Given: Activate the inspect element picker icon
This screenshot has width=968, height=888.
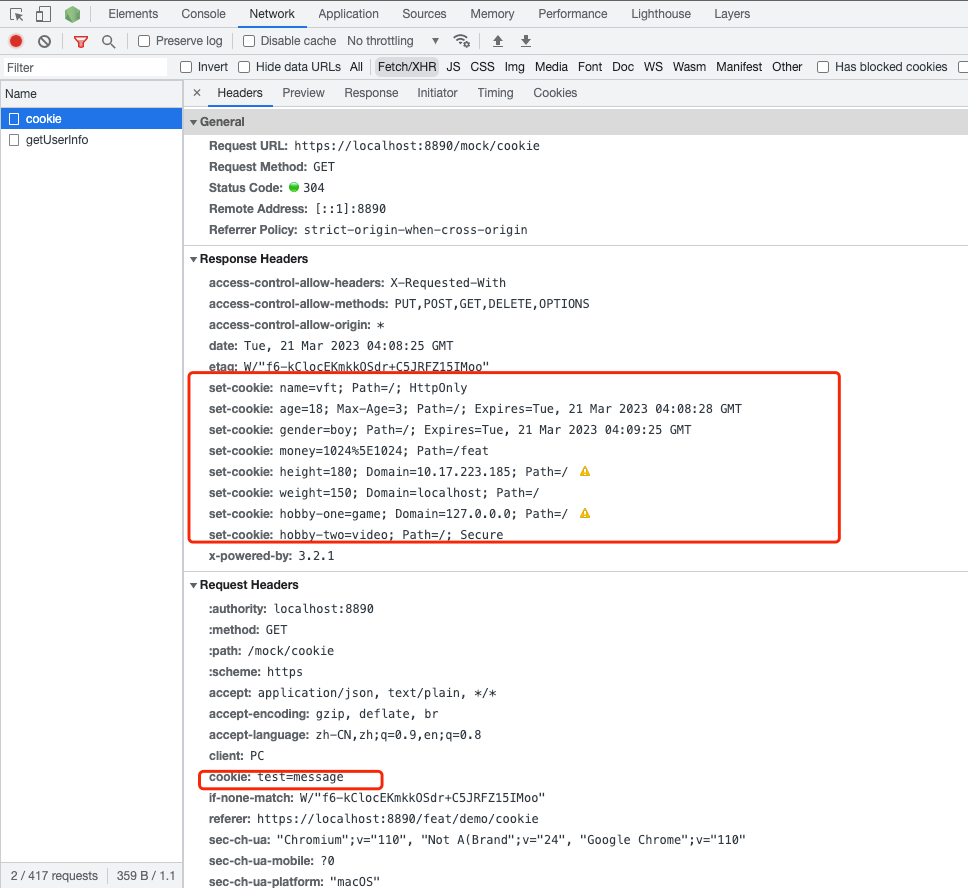Looking at the screenshot, I should pyautogui.click(x=17, y=14).
